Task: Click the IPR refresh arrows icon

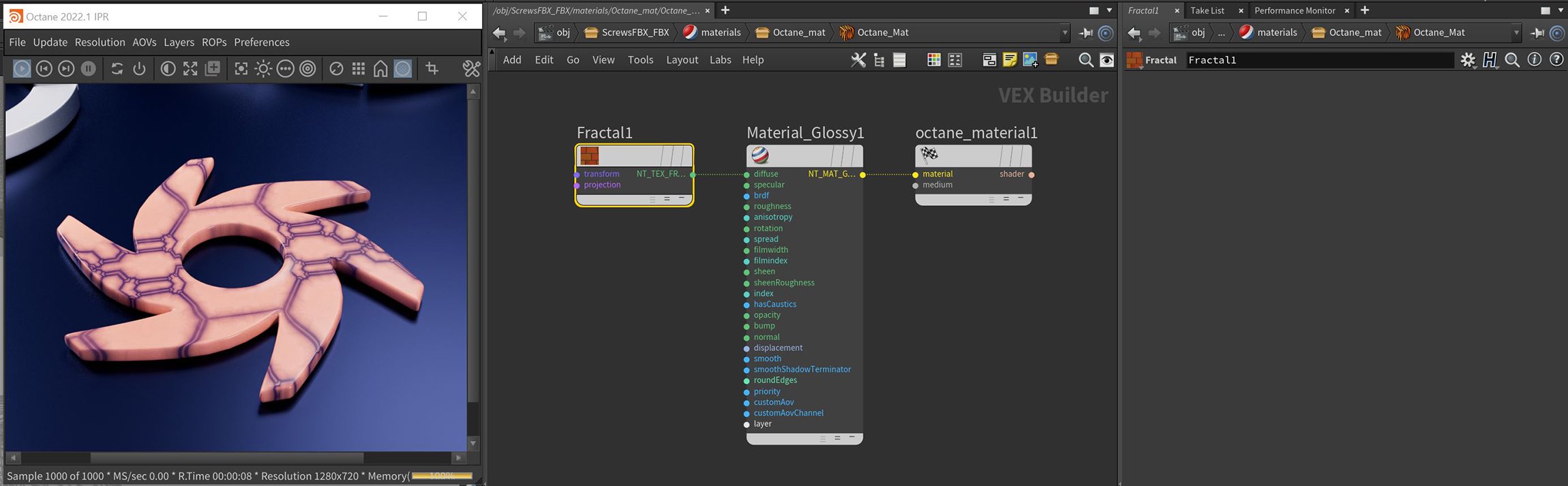Action: pos(117,68)
